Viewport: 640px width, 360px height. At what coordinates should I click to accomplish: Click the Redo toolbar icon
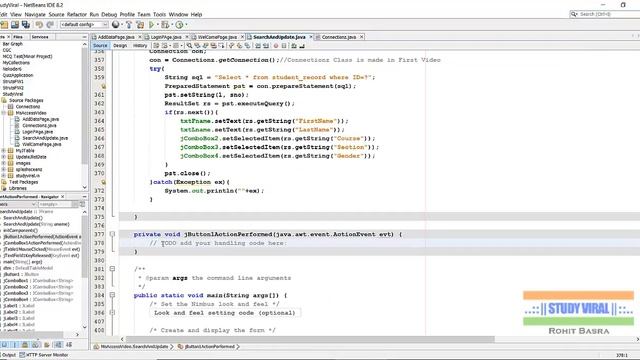(x=50, y=25)
